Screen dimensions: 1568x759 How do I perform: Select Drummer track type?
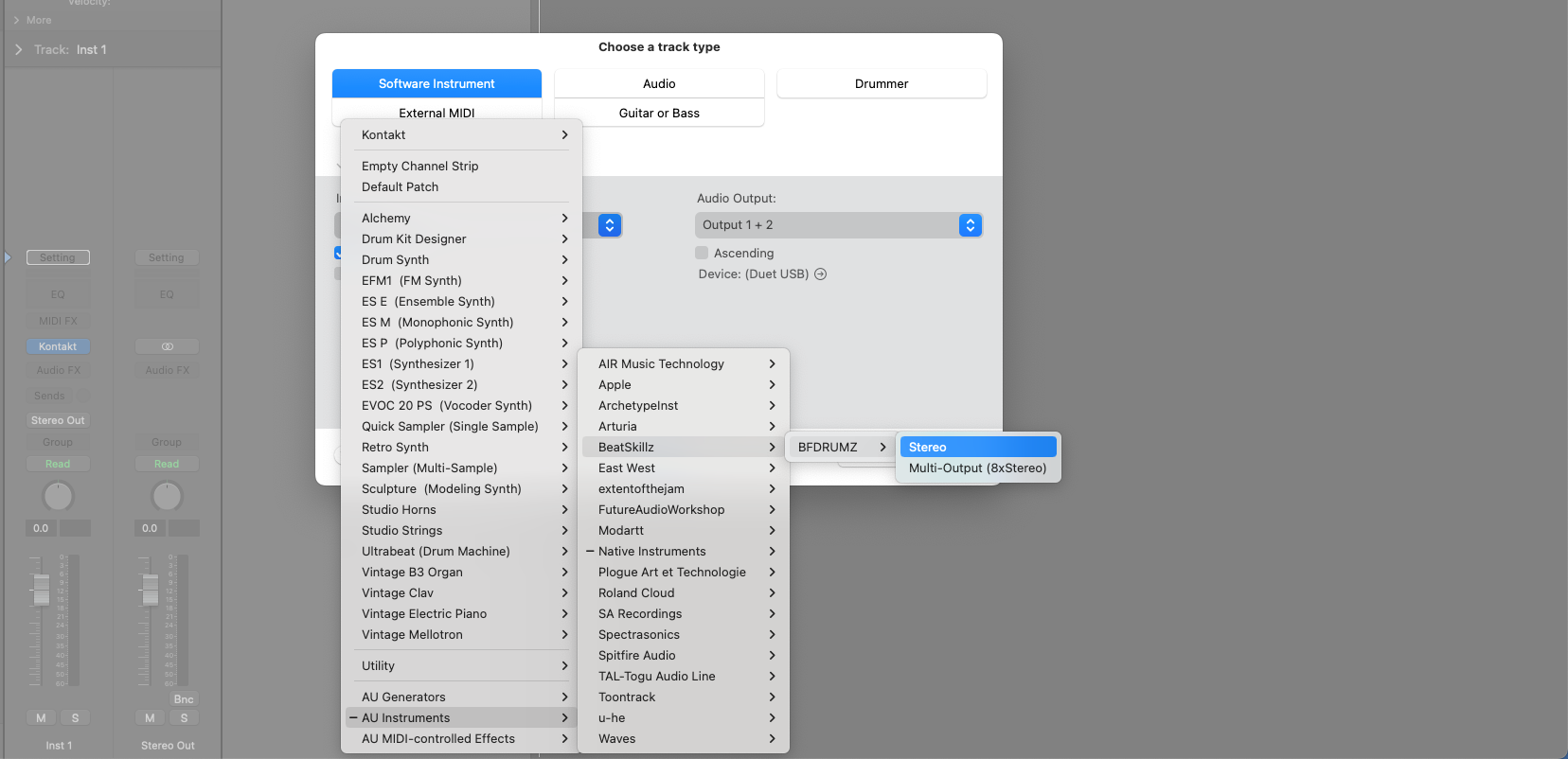882,83
